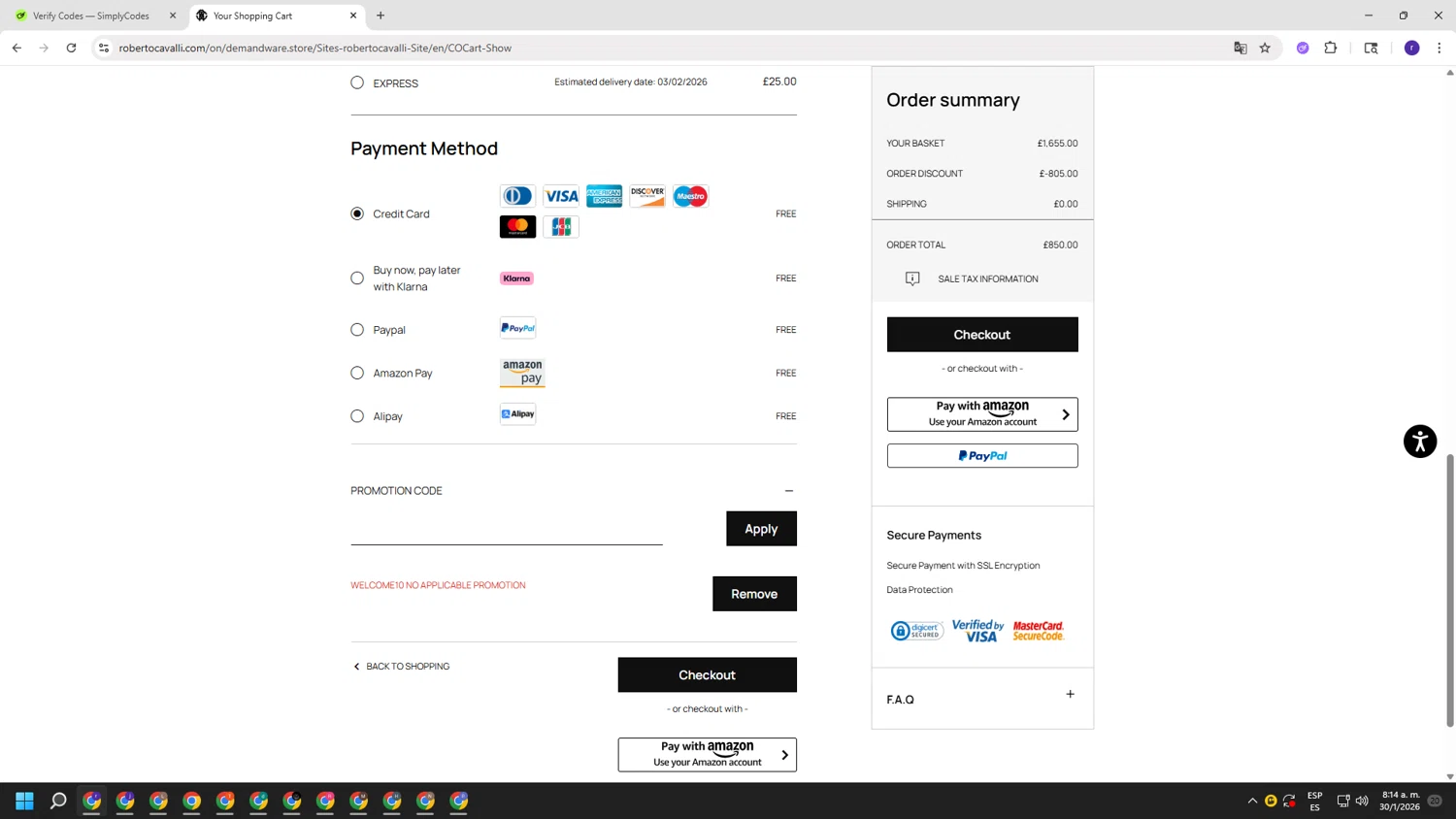Choose Buy now, pay later with Klarna
The height and width of the screenshot is (819, 1456).
pos(357,278)
